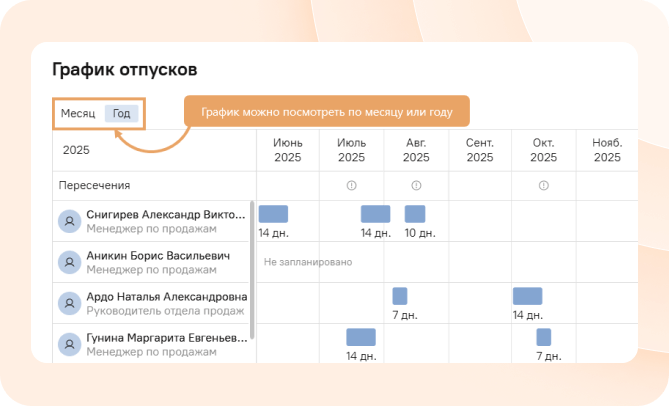Image resolution: width=669 pixels, height=406 pixels.
Task: Click Снигирев Александр's avatar icon
Action: [70, 221]
